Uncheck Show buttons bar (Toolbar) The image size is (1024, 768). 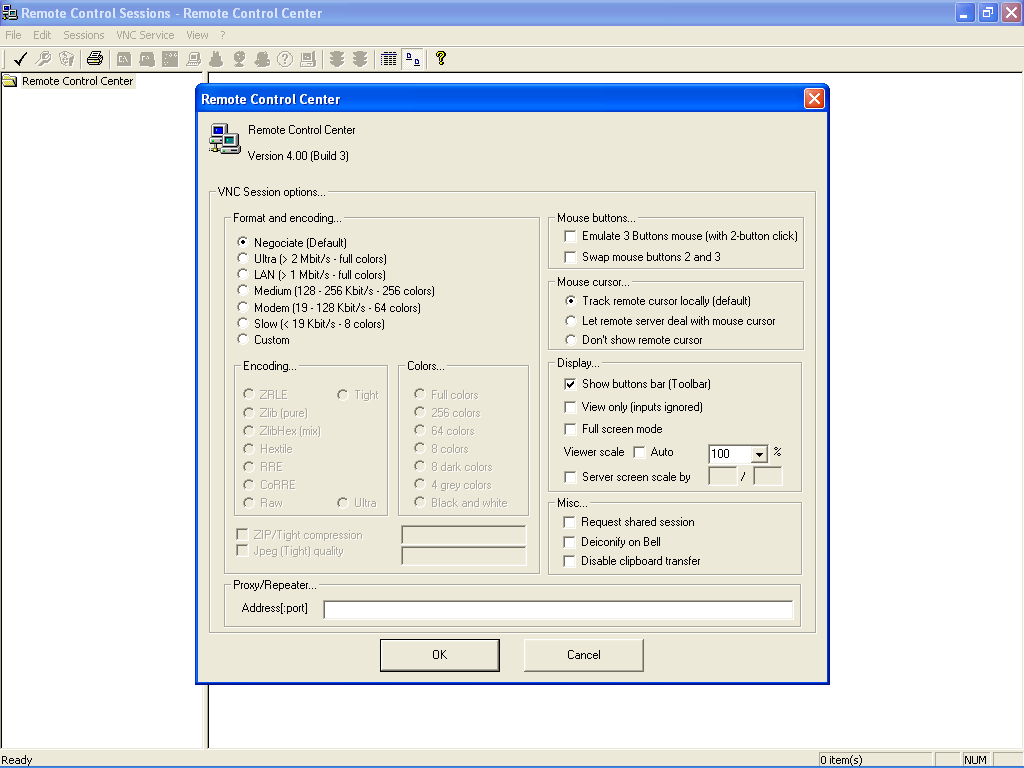(x=570, y=384)
